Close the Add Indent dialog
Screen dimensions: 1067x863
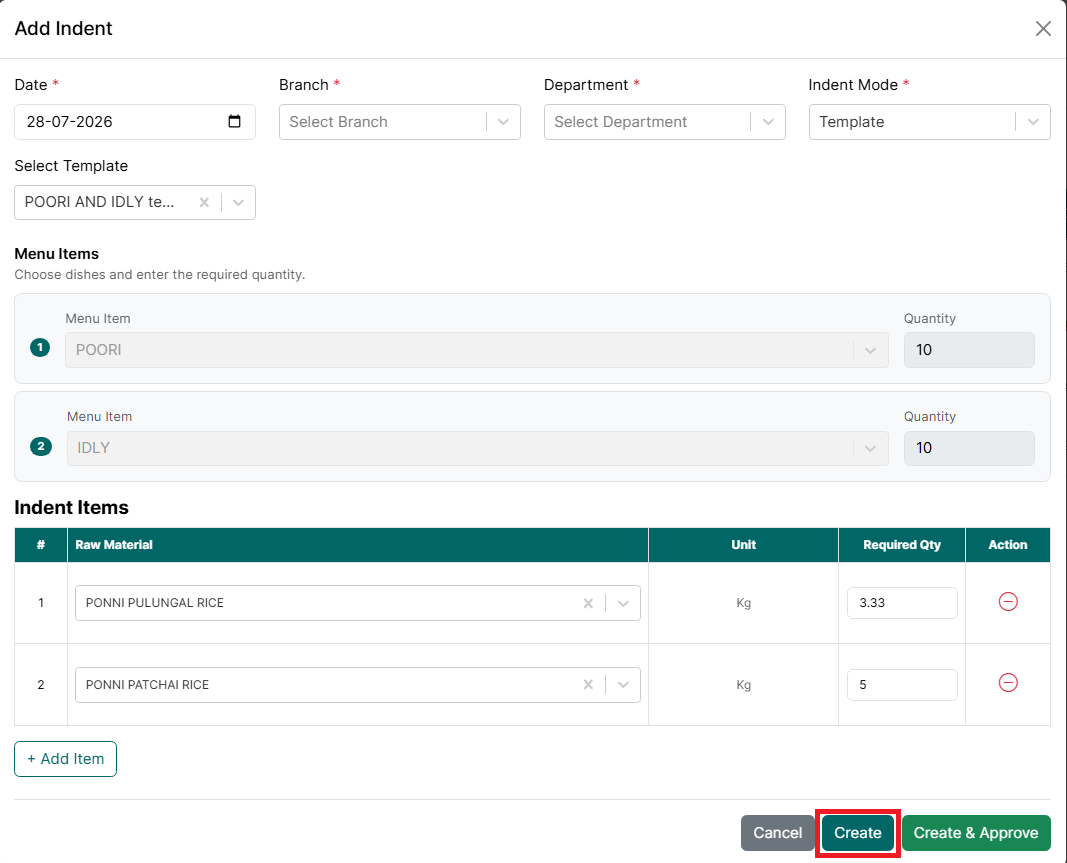(x=1043, y=29)
